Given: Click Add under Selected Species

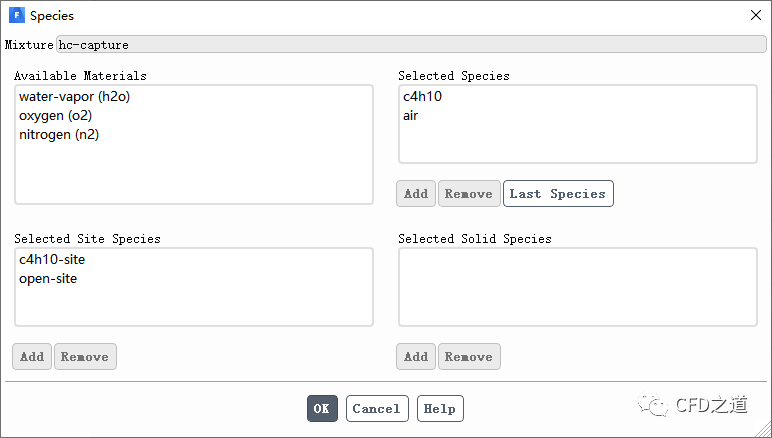Looking at the screenshot, I should click(x=416, y=194).
